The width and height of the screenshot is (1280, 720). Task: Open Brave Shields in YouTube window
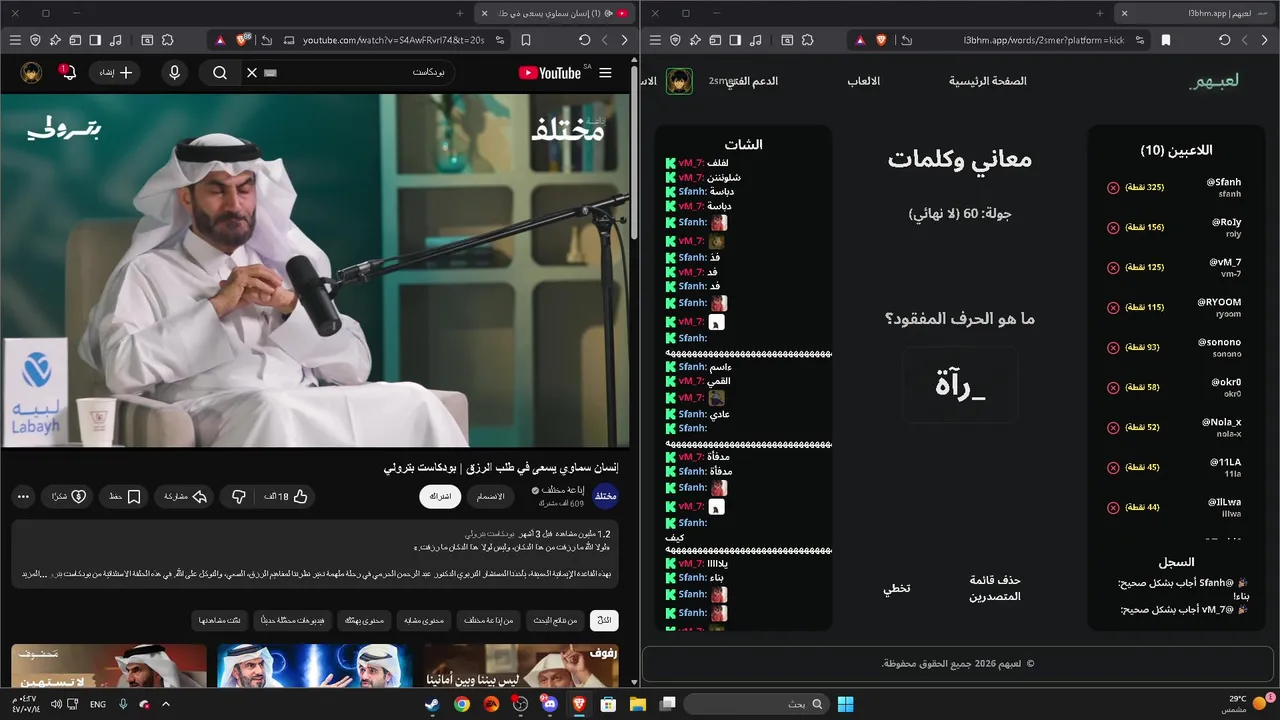click(x=241, y=40)
